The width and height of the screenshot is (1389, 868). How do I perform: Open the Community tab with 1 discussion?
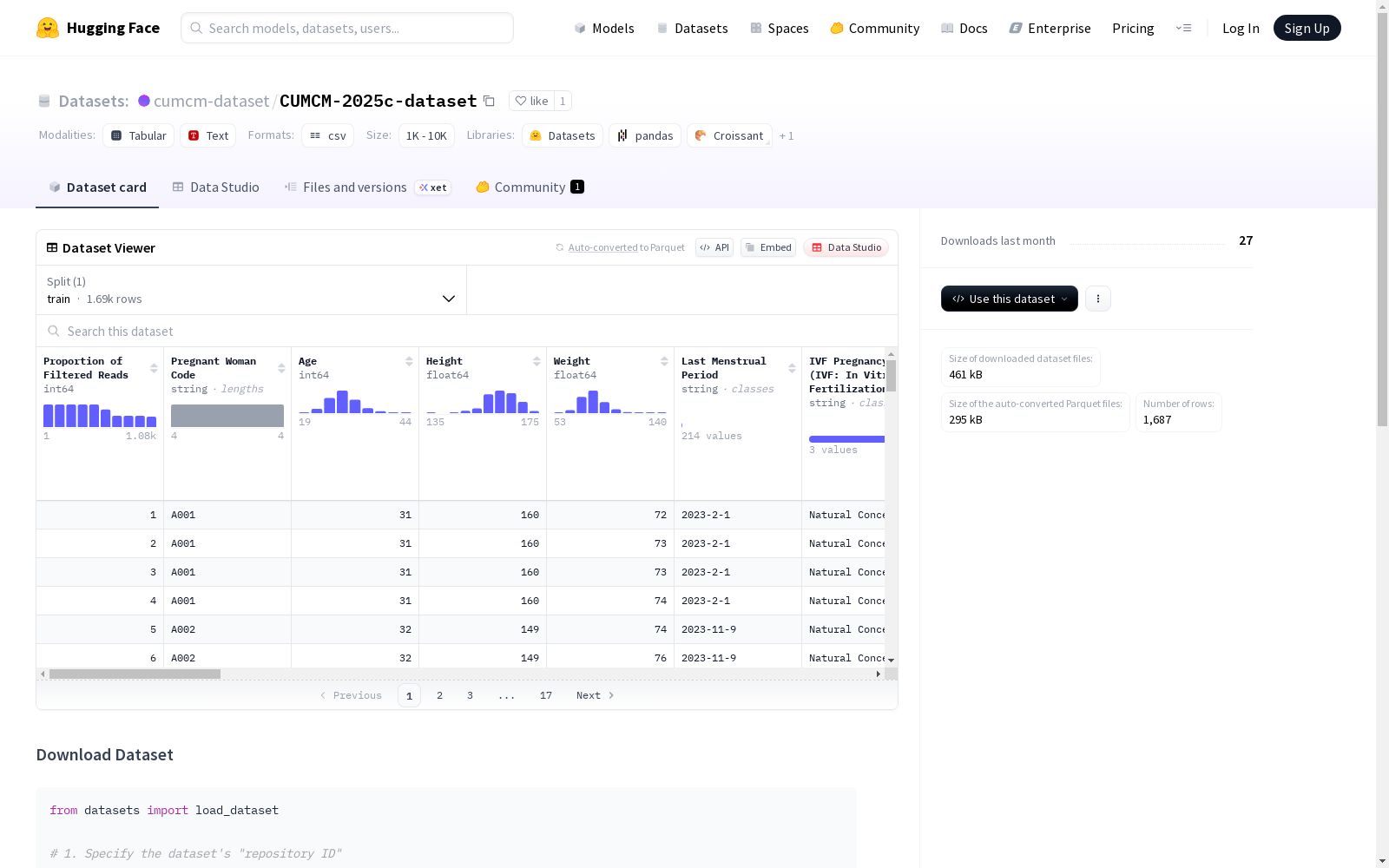pyautogui.click(x=530, y=187)
